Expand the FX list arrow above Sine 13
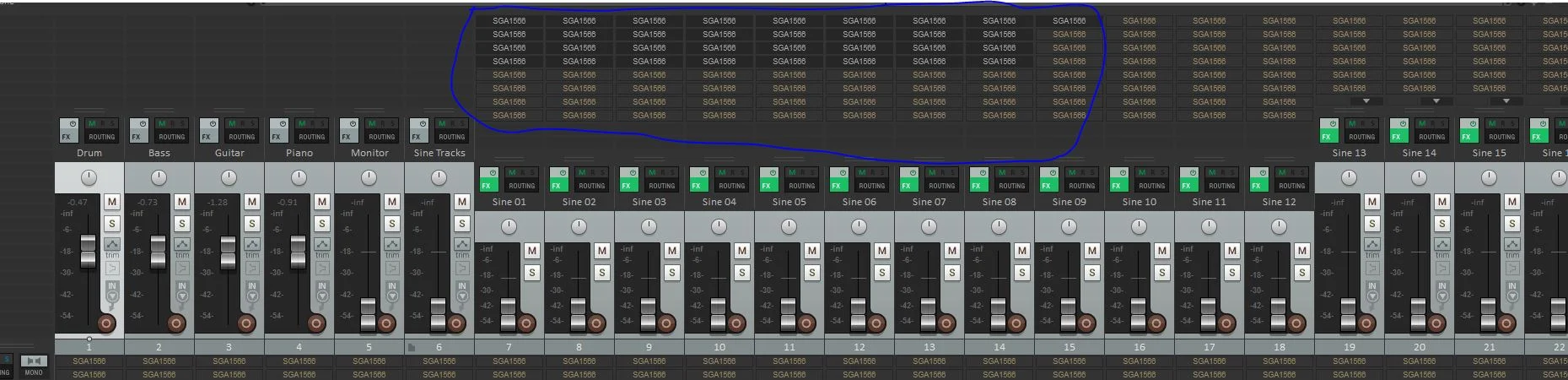 pos(1366,101)
